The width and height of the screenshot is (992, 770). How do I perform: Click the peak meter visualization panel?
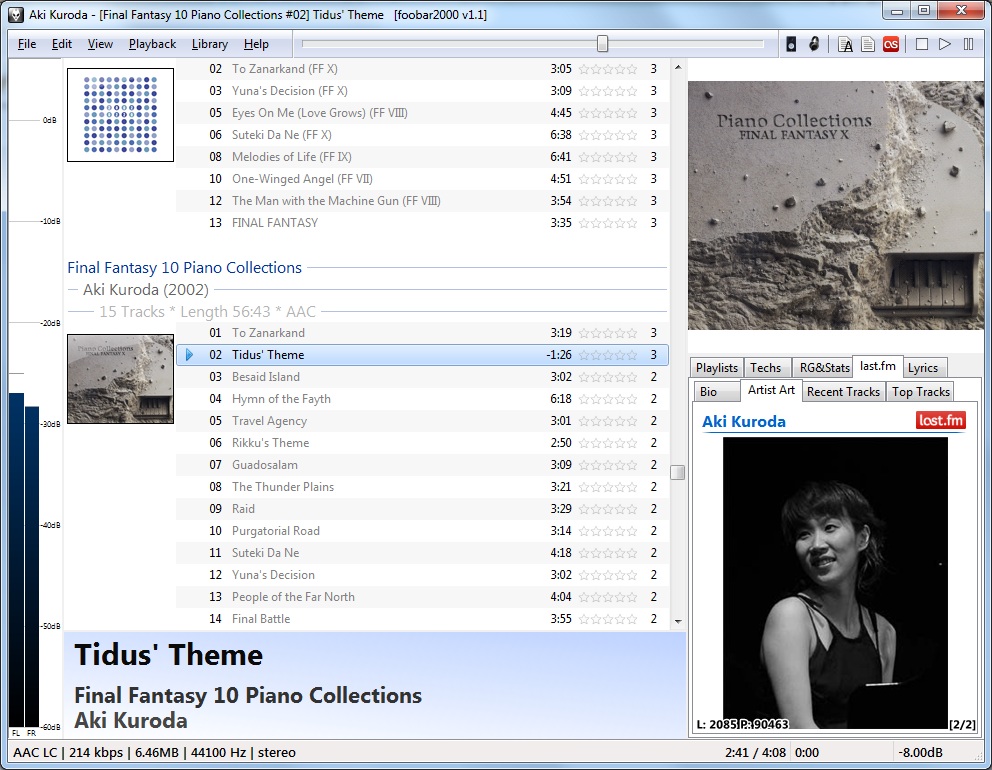35,399
